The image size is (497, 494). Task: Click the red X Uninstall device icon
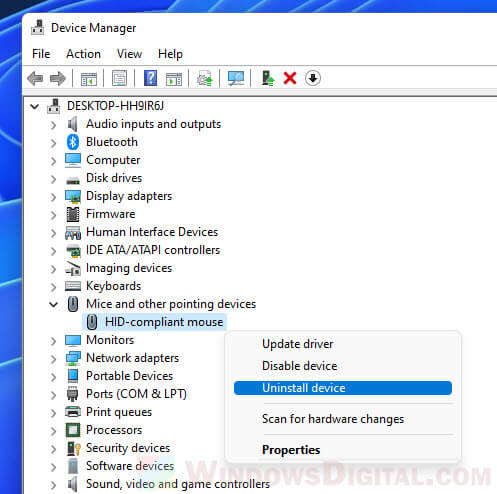pyautogui.click(x=290, y=79)
